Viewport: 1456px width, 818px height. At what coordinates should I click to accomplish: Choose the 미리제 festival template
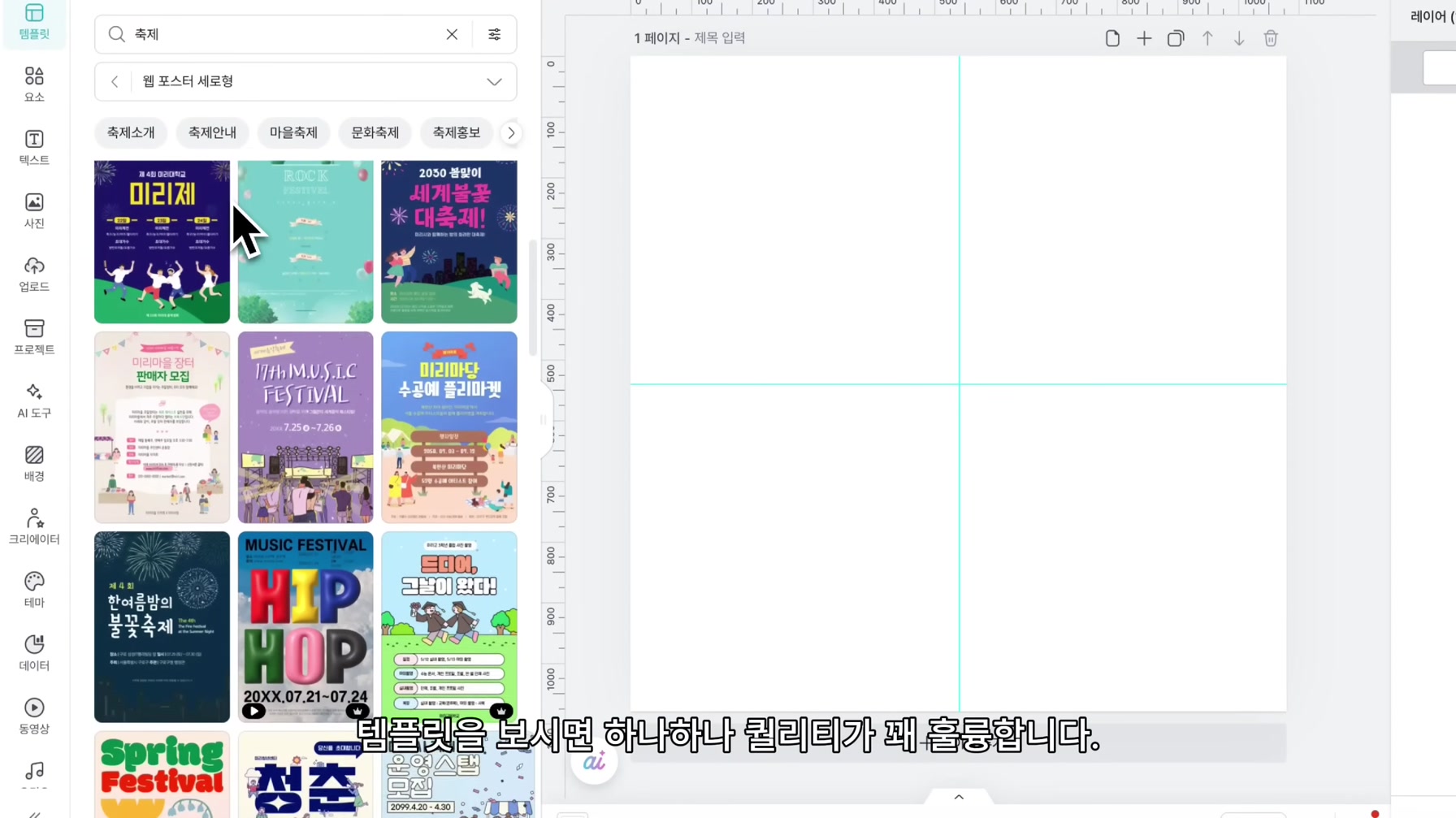point(162,241)
